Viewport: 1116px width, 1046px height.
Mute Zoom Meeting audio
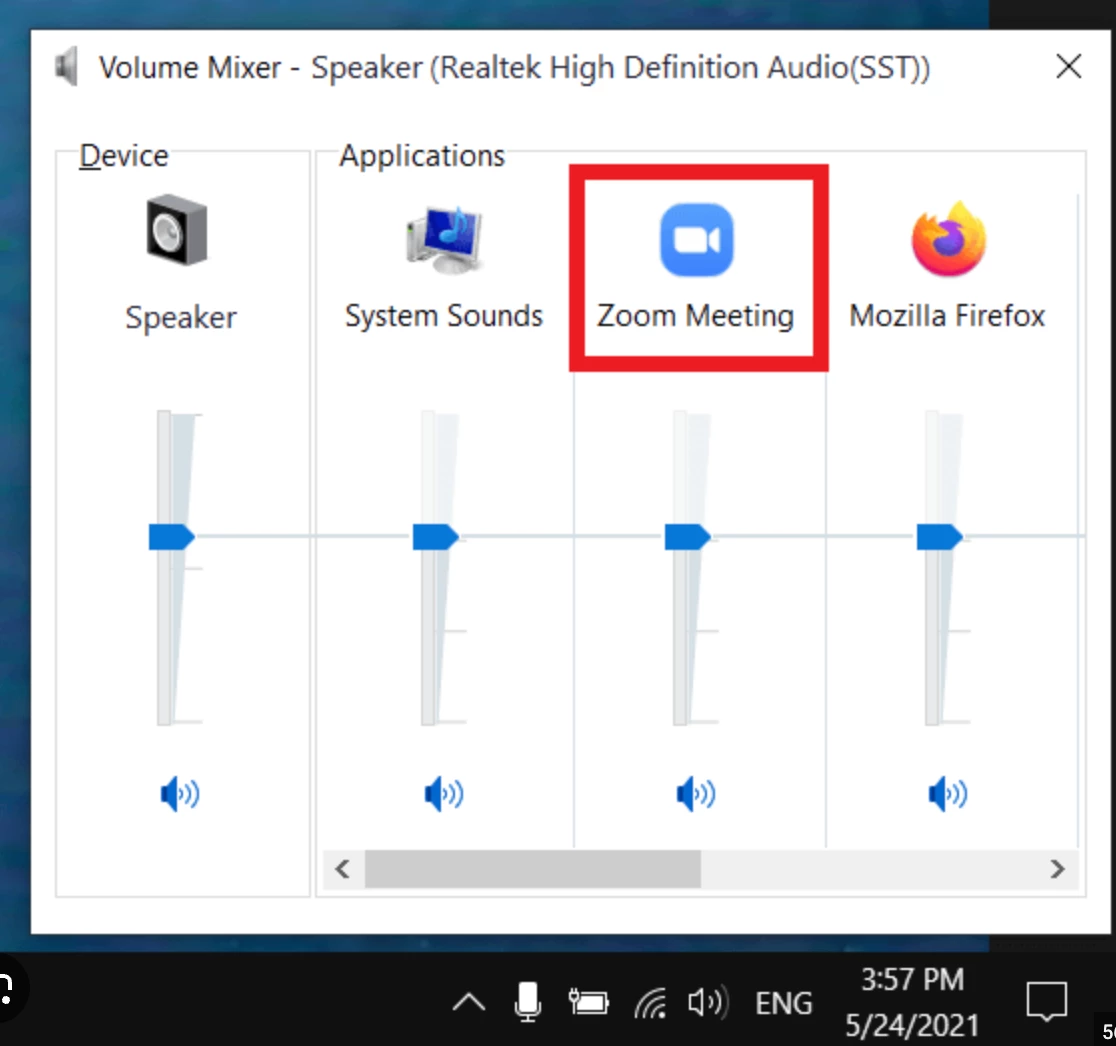pyautogui.click(x=695, y=794)
